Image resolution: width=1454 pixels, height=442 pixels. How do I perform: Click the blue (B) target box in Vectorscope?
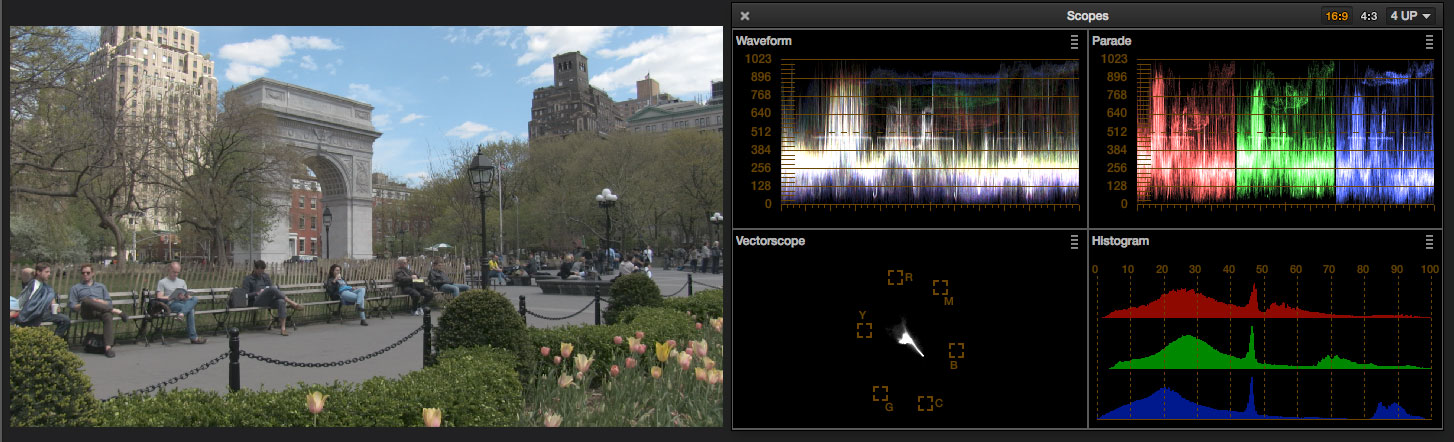(956, 350)
